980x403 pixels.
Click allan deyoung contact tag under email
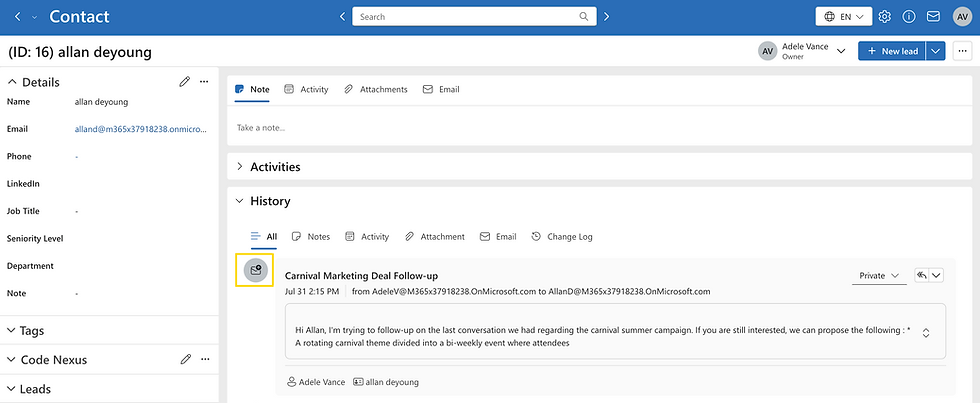[386, 382]
